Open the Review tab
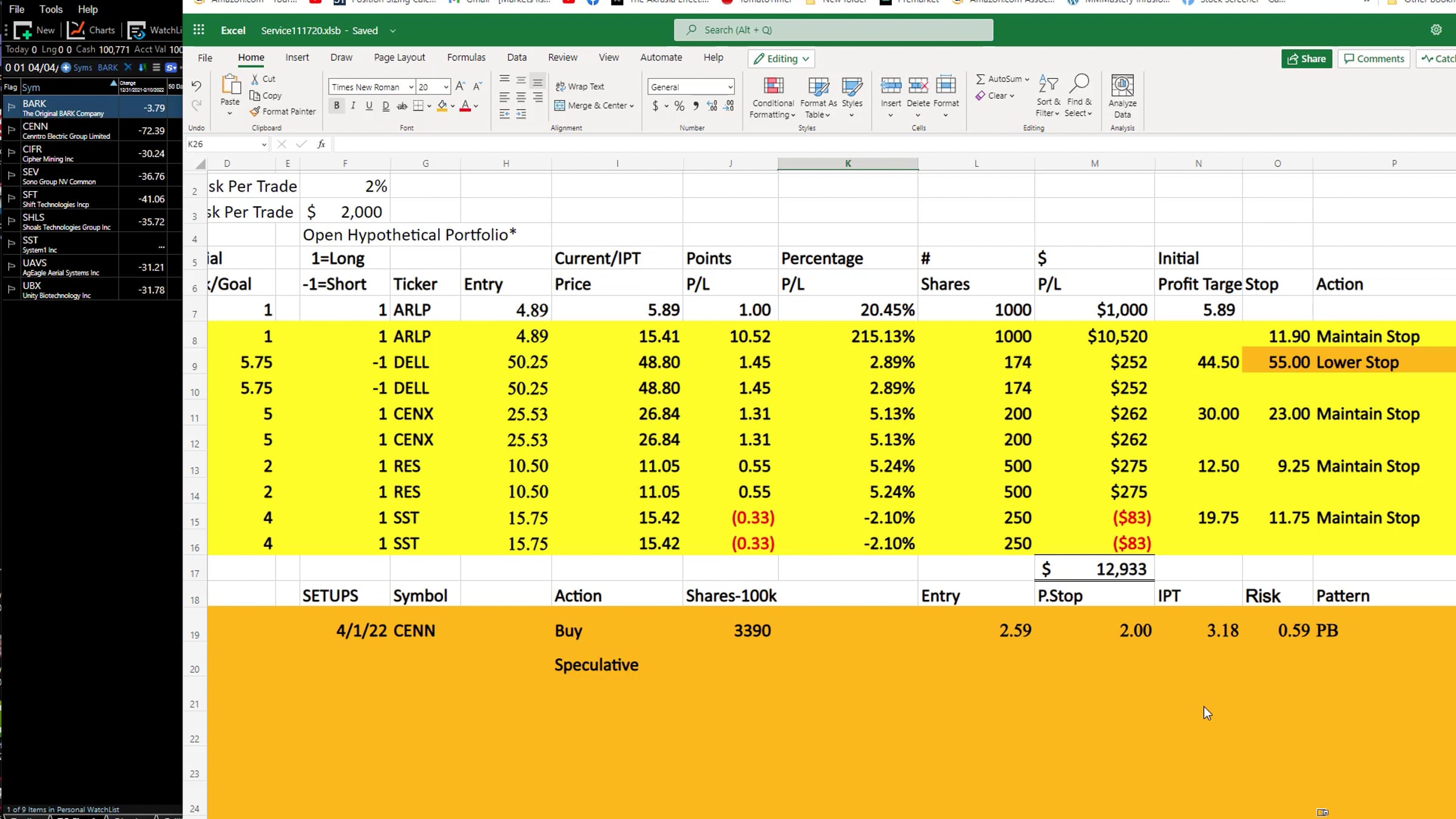 click(562, 58)
